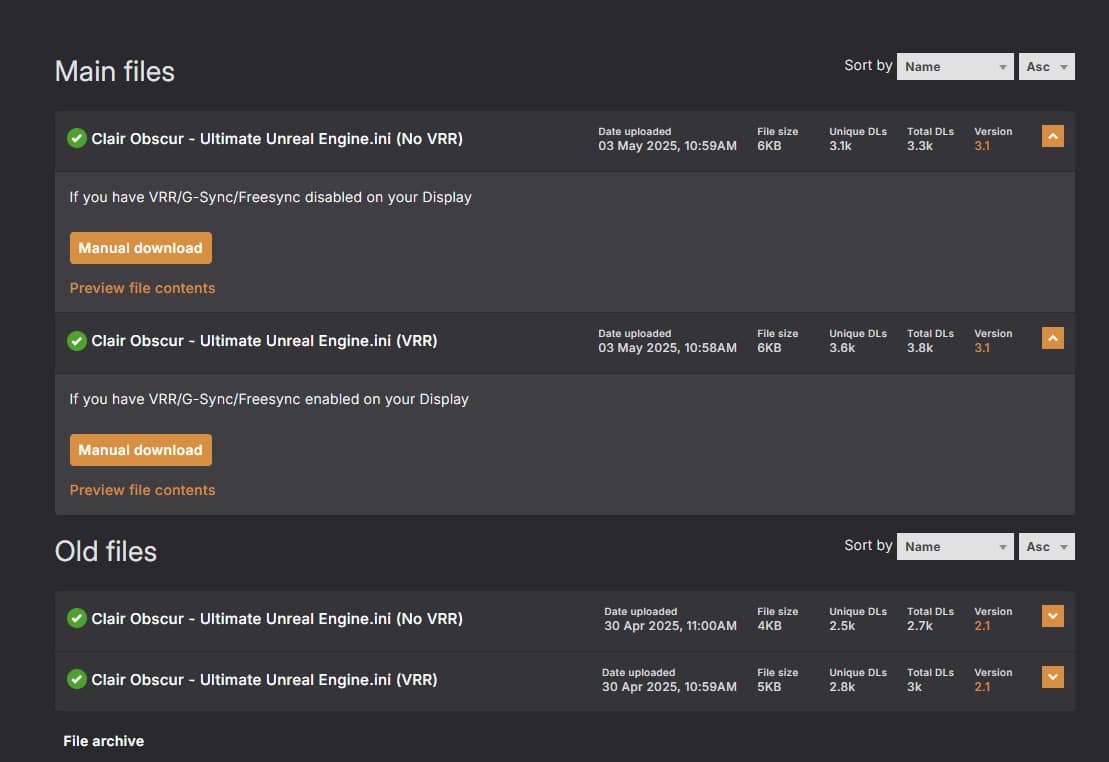
Task: Expand the Old files VRR version 2.1 entry
Action: [x=1052, y=677]
